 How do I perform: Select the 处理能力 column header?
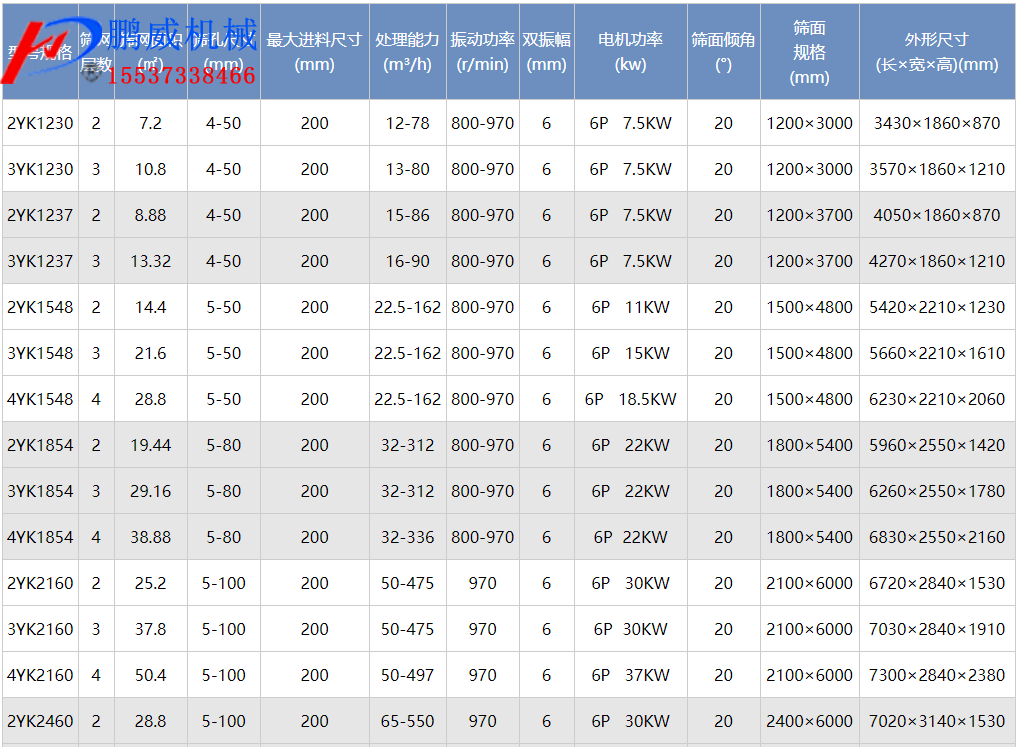[407, 52]
